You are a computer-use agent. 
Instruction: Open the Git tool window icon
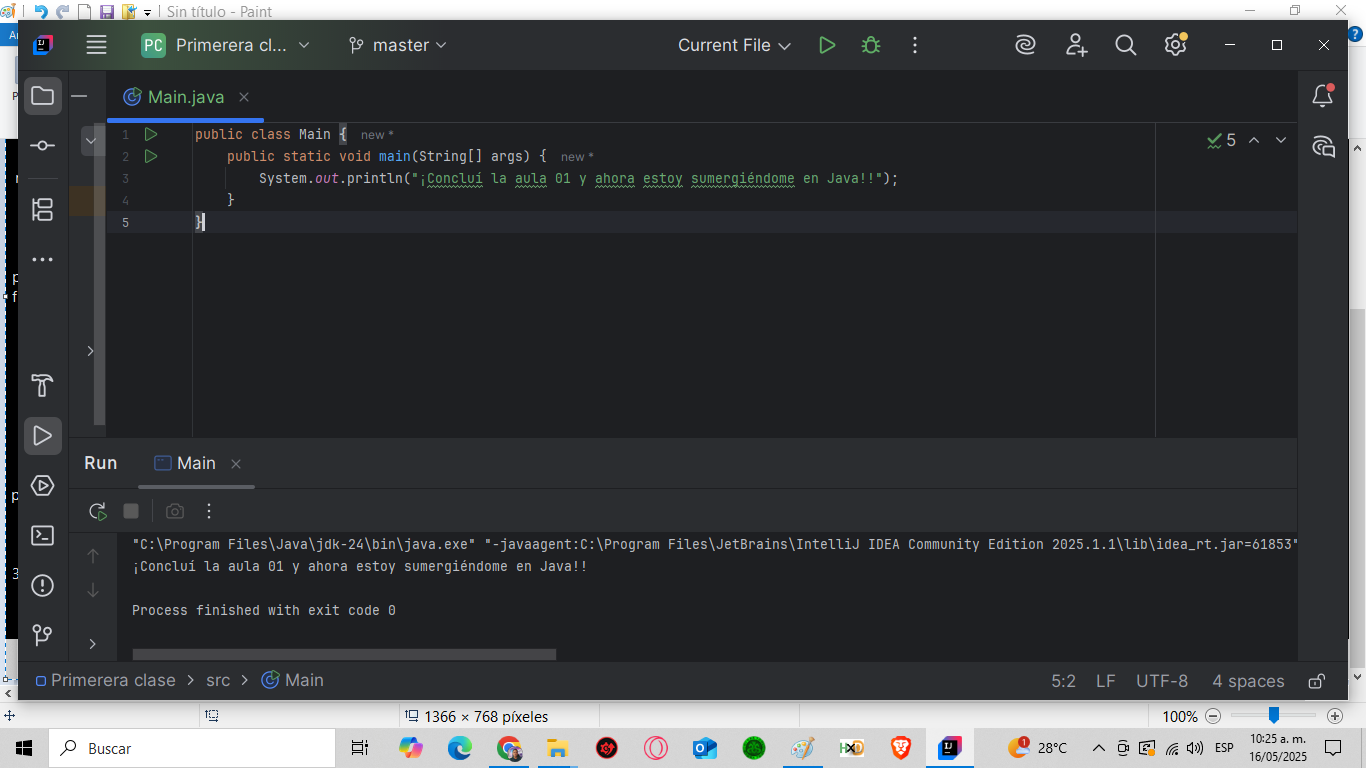(42, 635)
